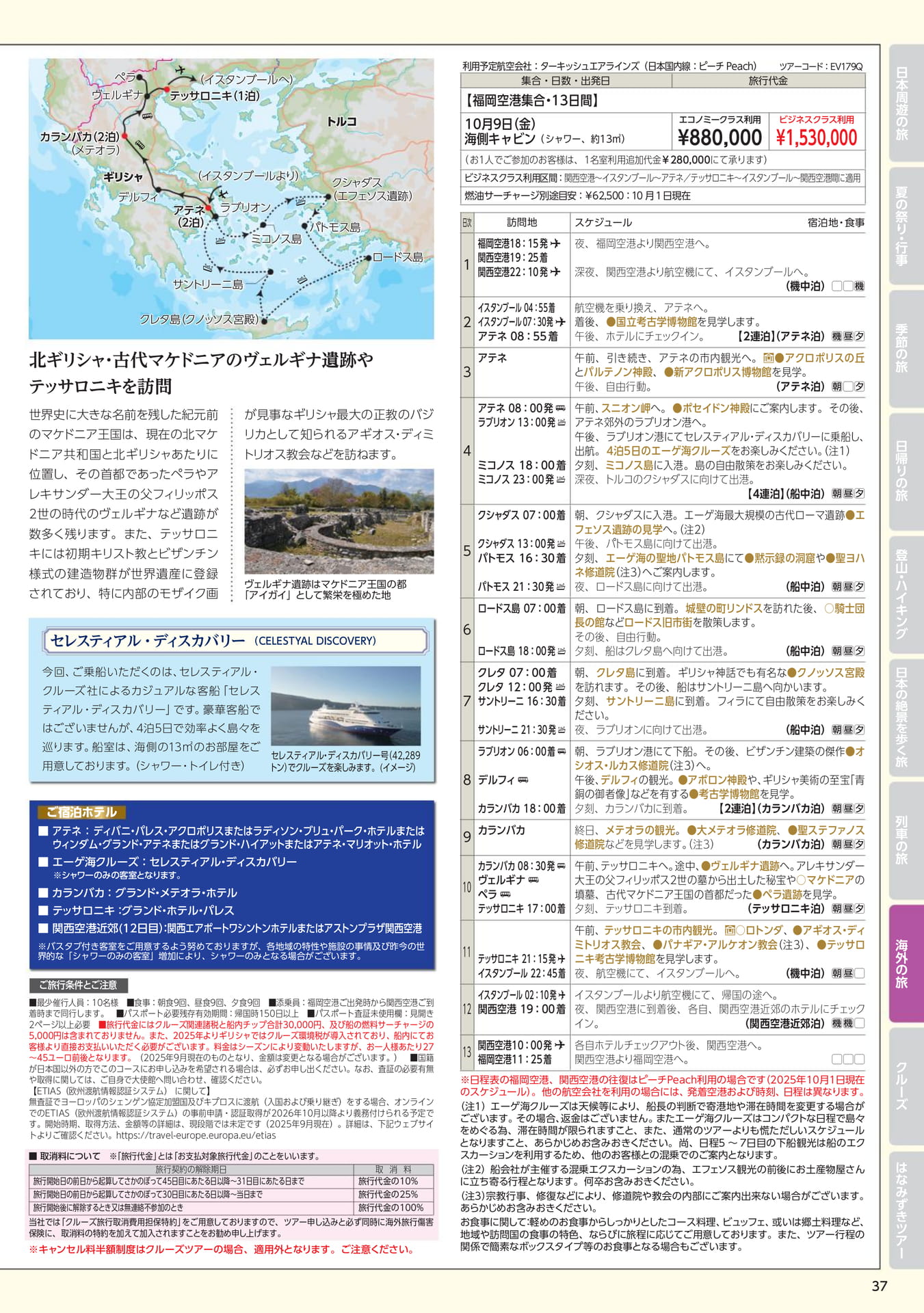This screenshot has width=924, height=1313.
Task: Click the economy price ¥880,000
Action: pyautogui.click(x=720, y=137)
